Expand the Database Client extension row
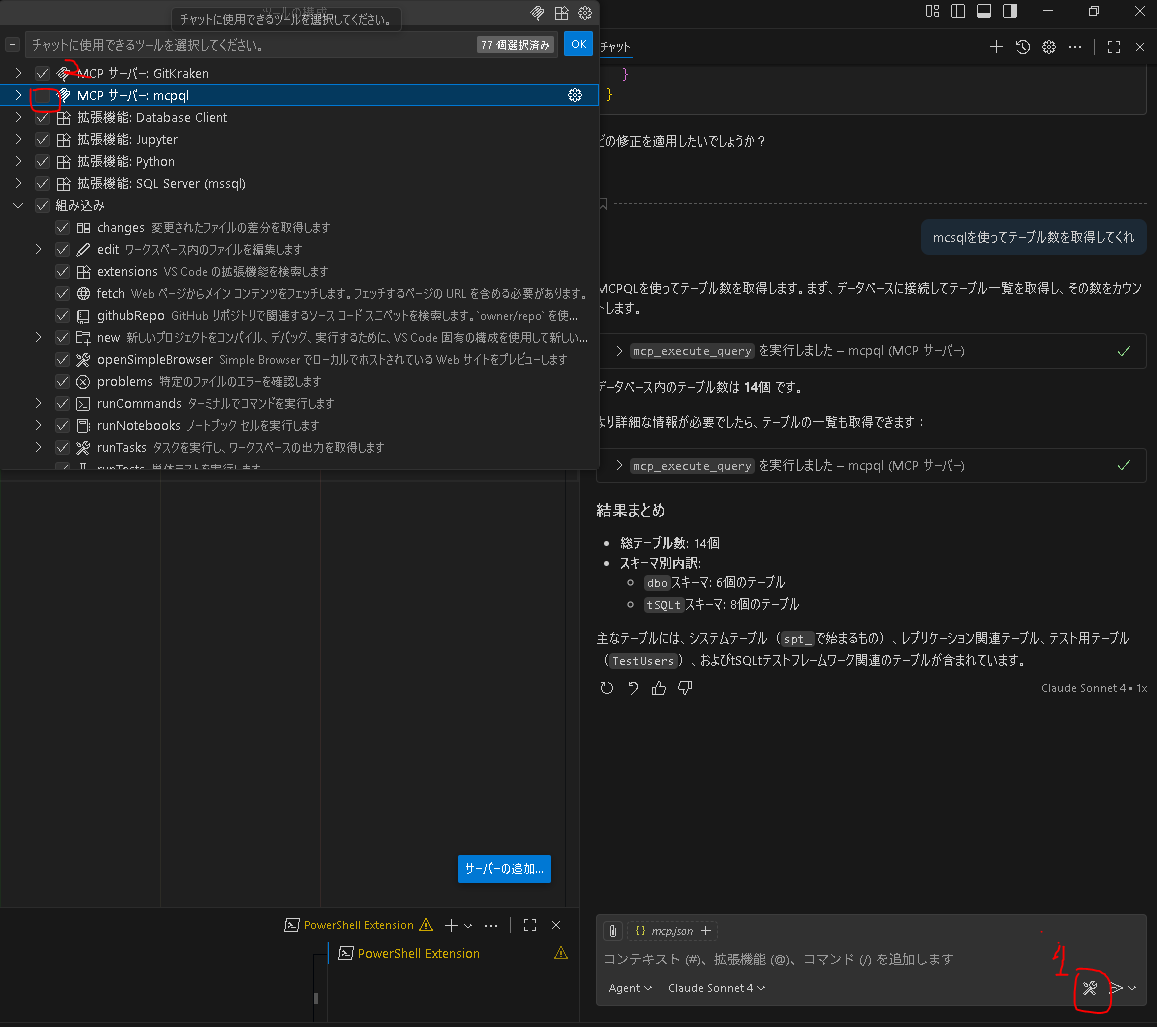The image size is (1157, 1027). coord(18,117)
